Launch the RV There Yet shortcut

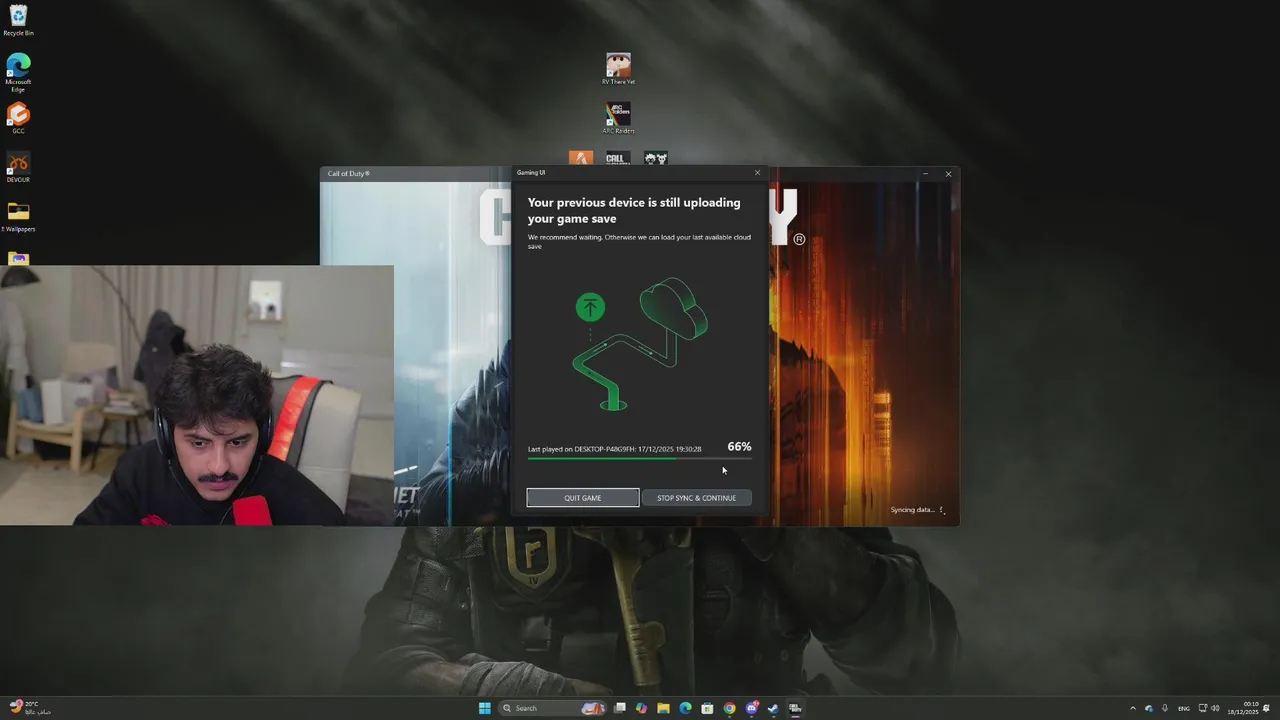618,69
